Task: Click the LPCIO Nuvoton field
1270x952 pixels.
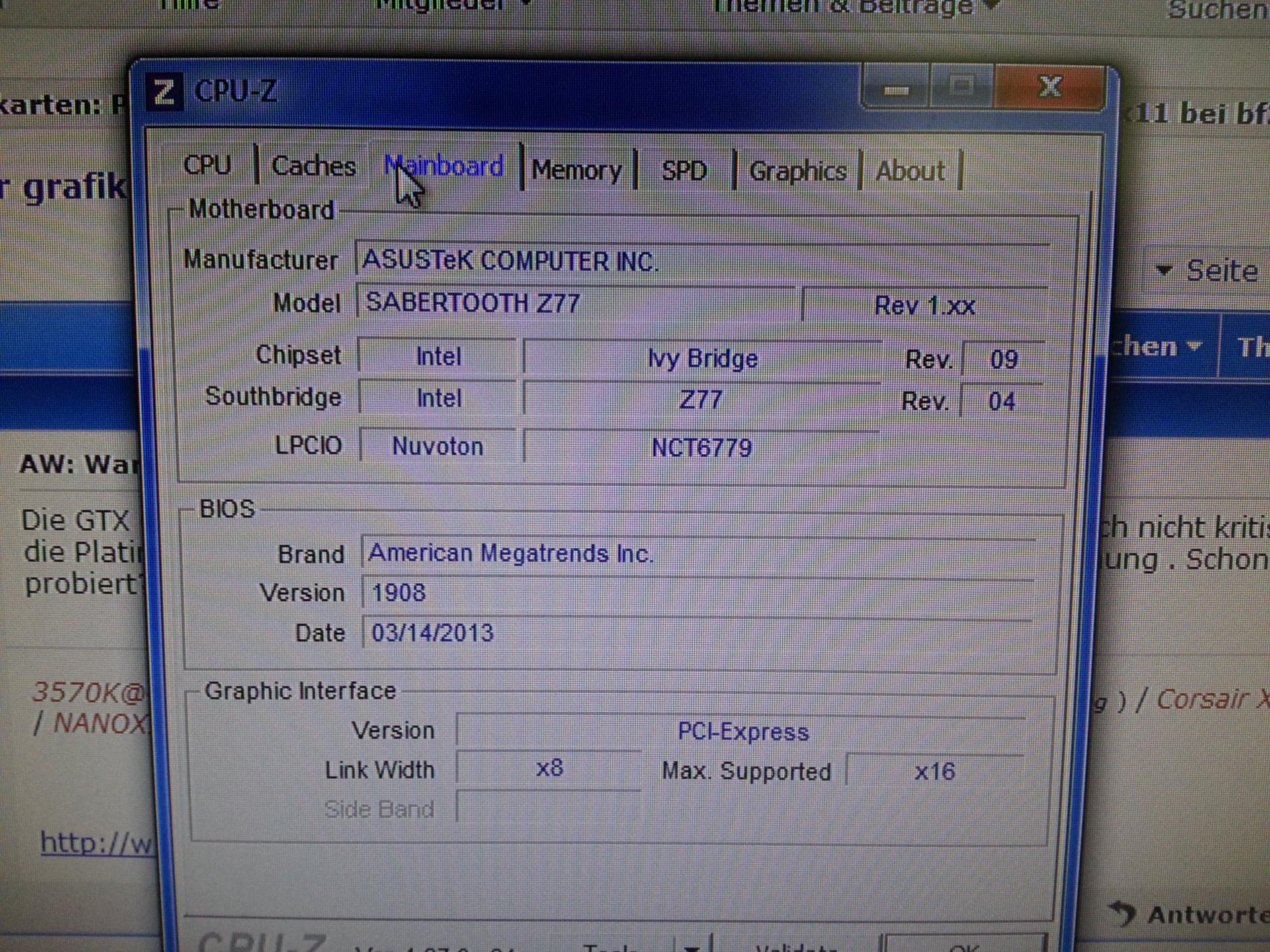Action: tap(438, 446)
